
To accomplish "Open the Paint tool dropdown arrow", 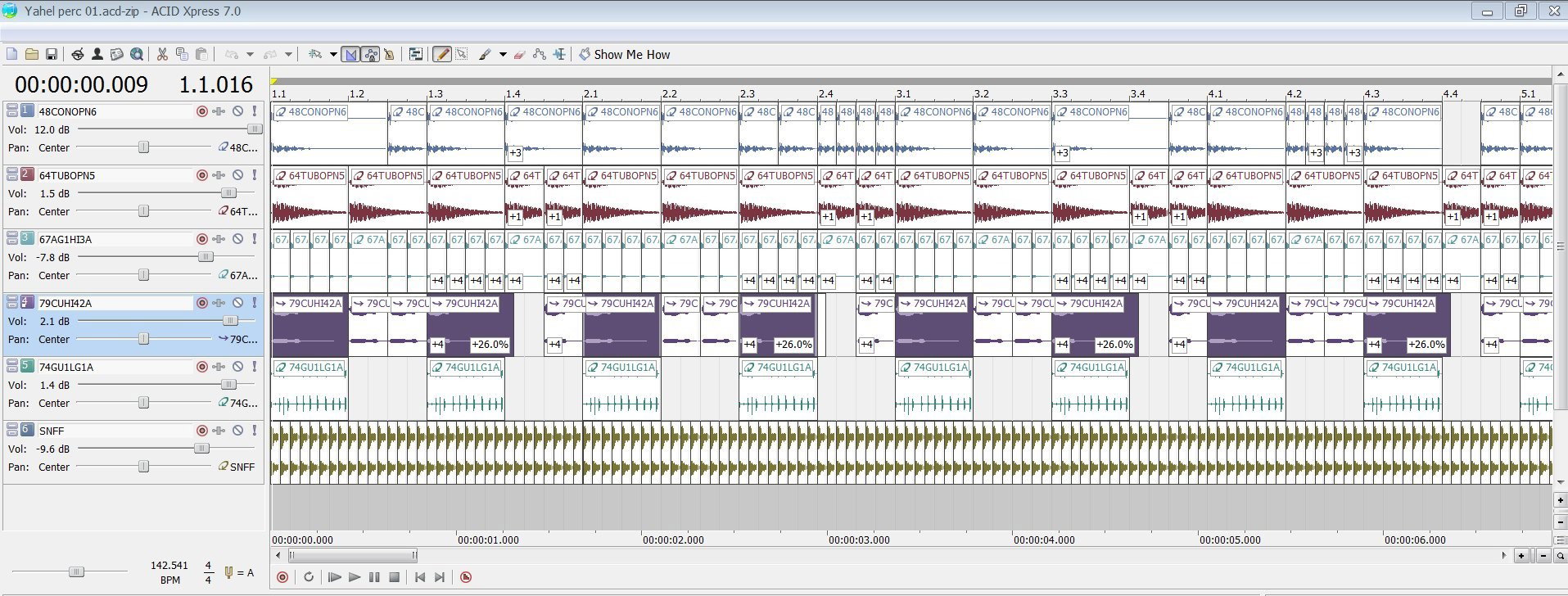I will coord(503,55).
